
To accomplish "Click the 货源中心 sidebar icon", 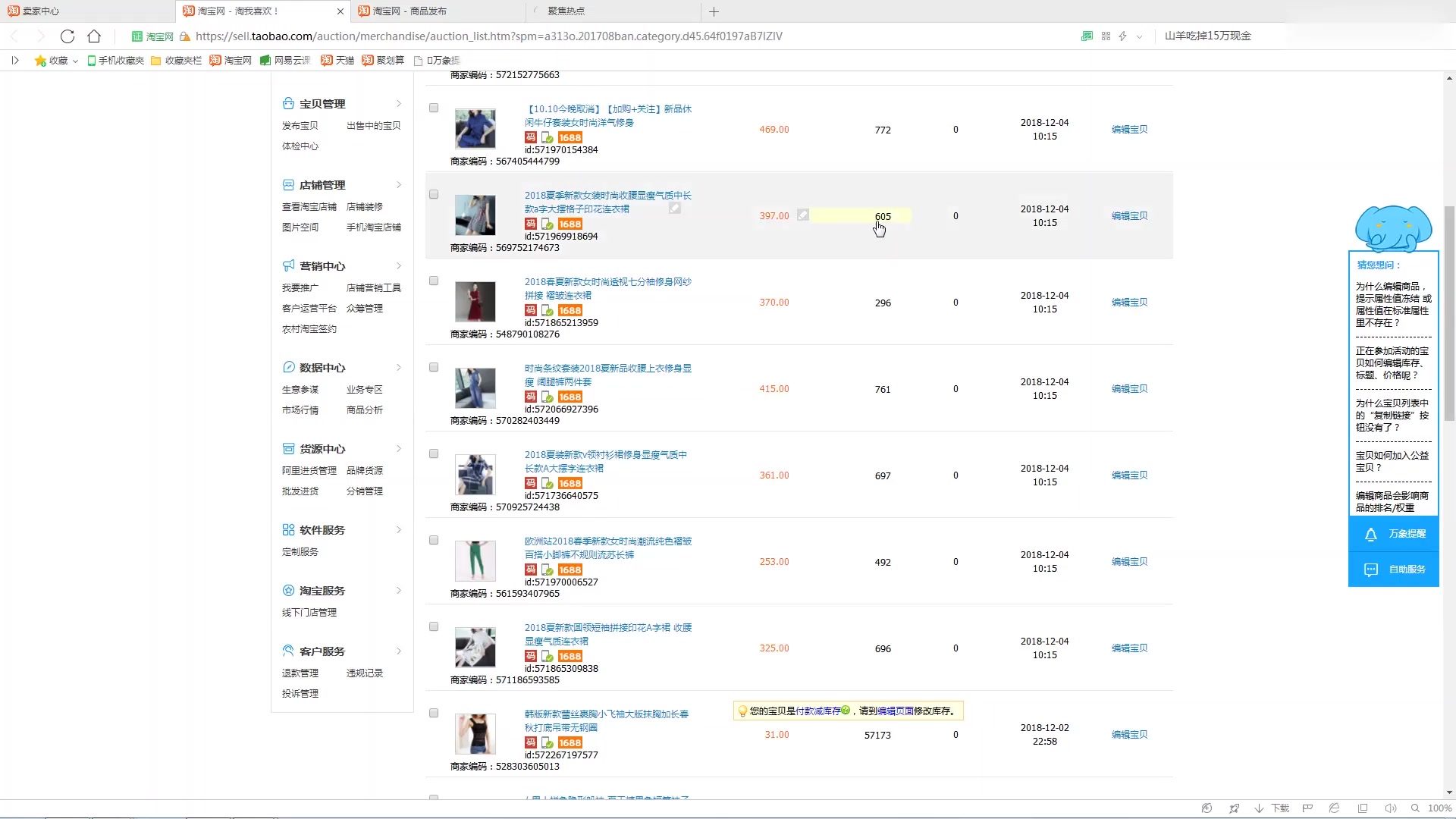I will coord(288,449).
